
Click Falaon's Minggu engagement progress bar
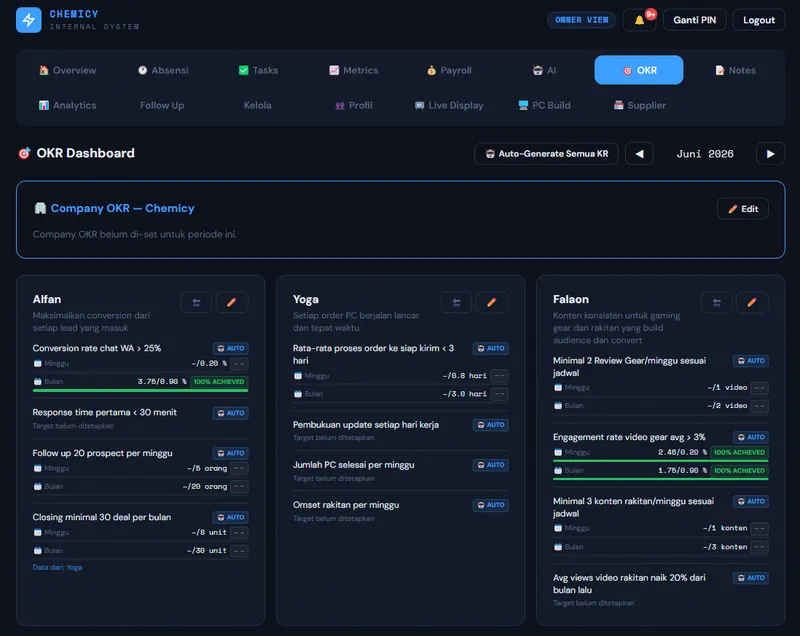point(661,461)
